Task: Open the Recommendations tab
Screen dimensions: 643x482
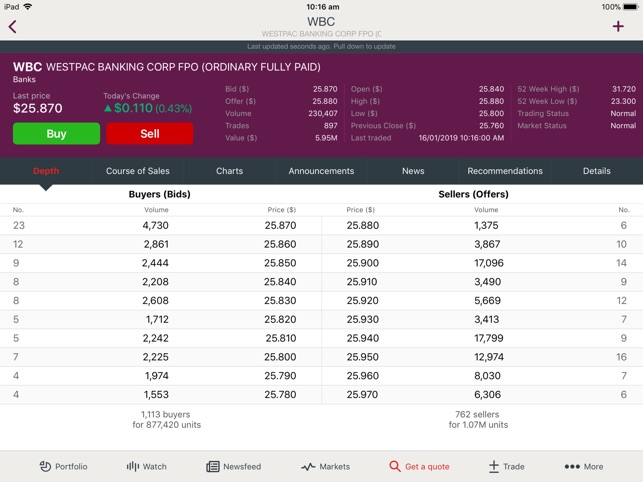Action: point(505,171)
